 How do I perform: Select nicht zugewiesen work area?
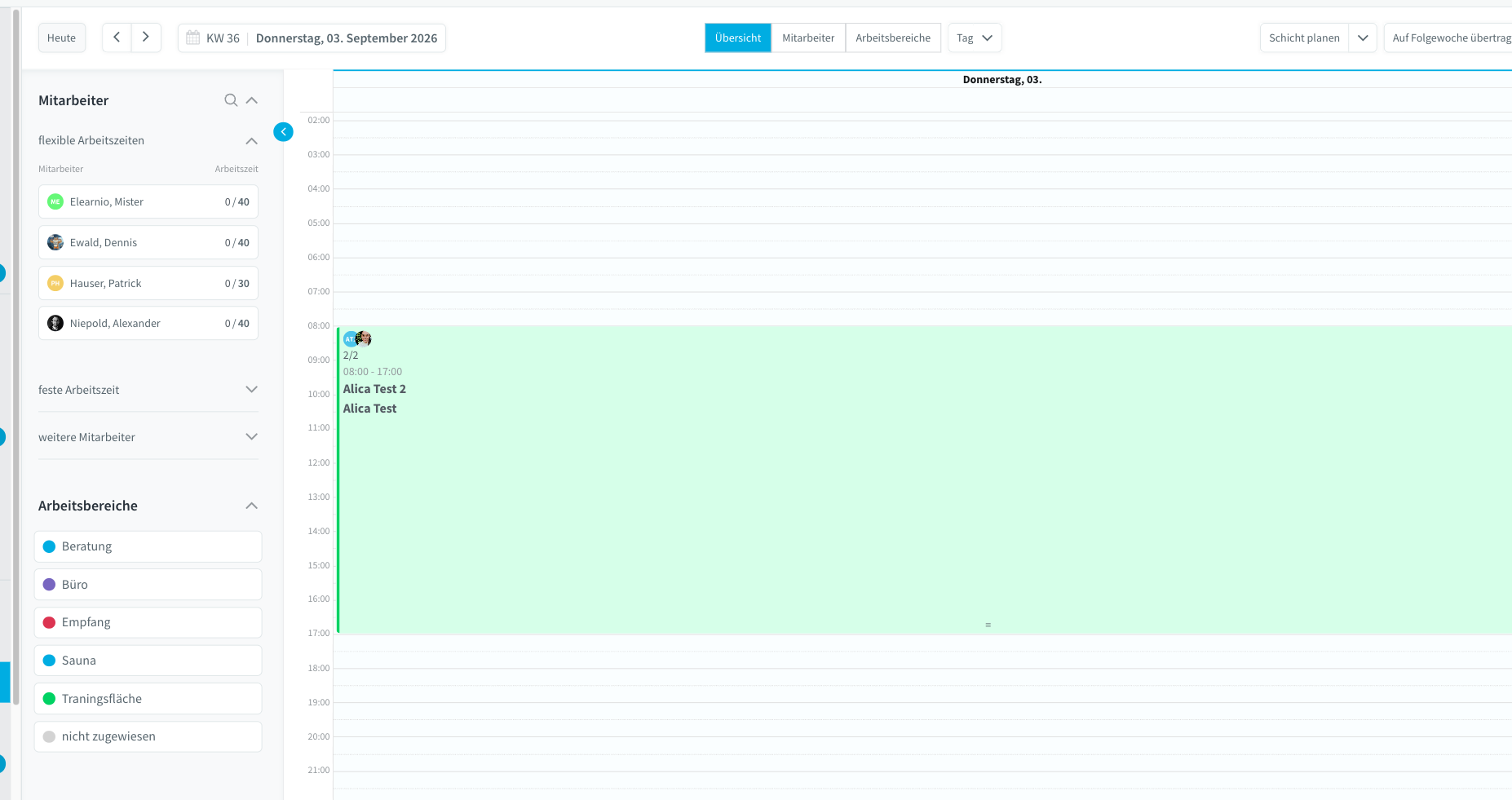coord(148,736)
